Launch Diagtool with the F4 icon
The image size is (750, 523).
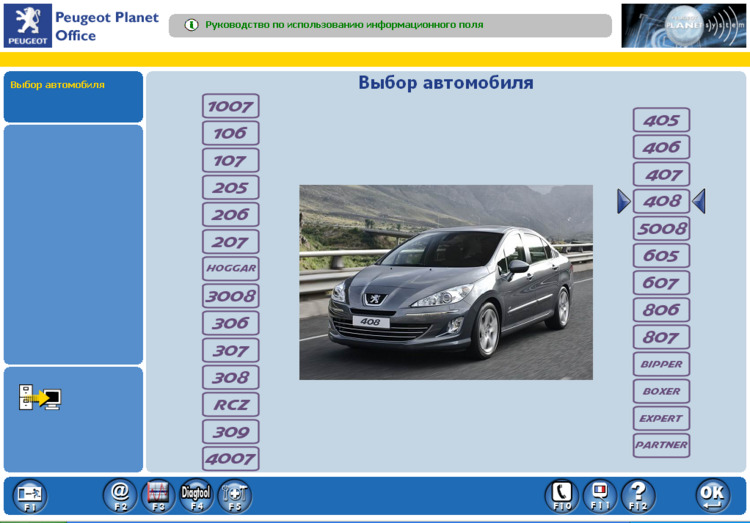pyautogui.click(x=196, y=496)
